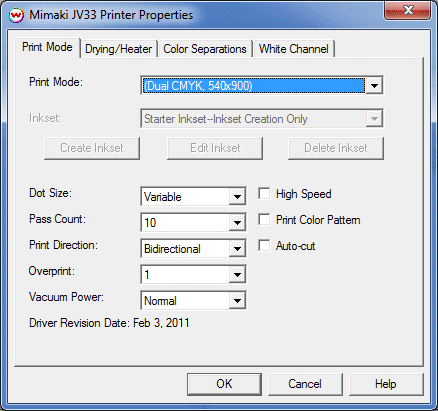
Task: Enable the High Speed checkbox
Action: (264, 194)
